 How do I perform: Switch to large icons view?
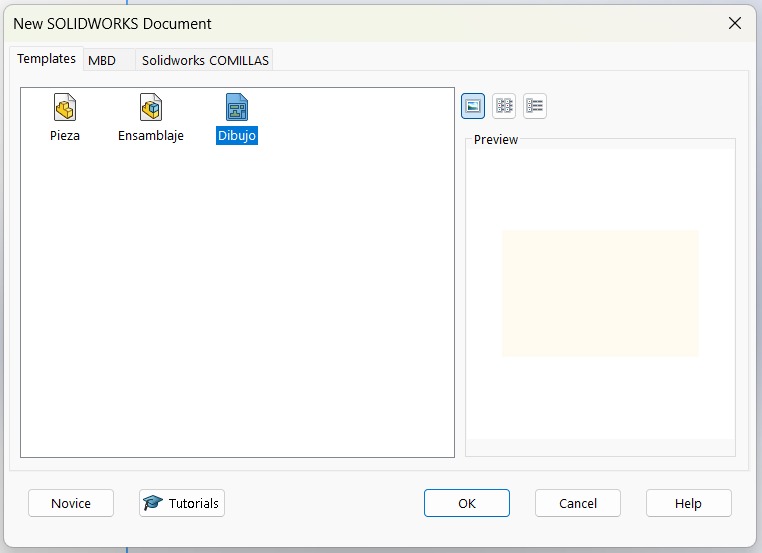473,106
